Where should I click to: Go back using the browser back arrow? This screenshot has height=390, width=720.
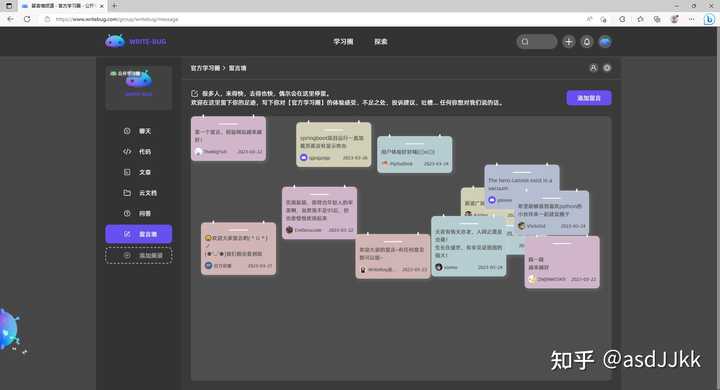pos(11,19)
